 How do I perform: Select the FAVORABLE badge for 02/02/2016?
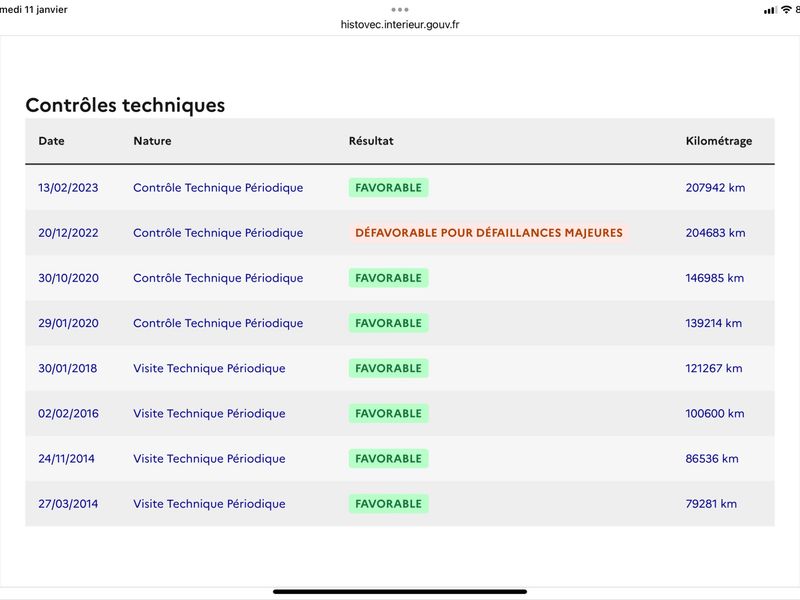(388, 413)
